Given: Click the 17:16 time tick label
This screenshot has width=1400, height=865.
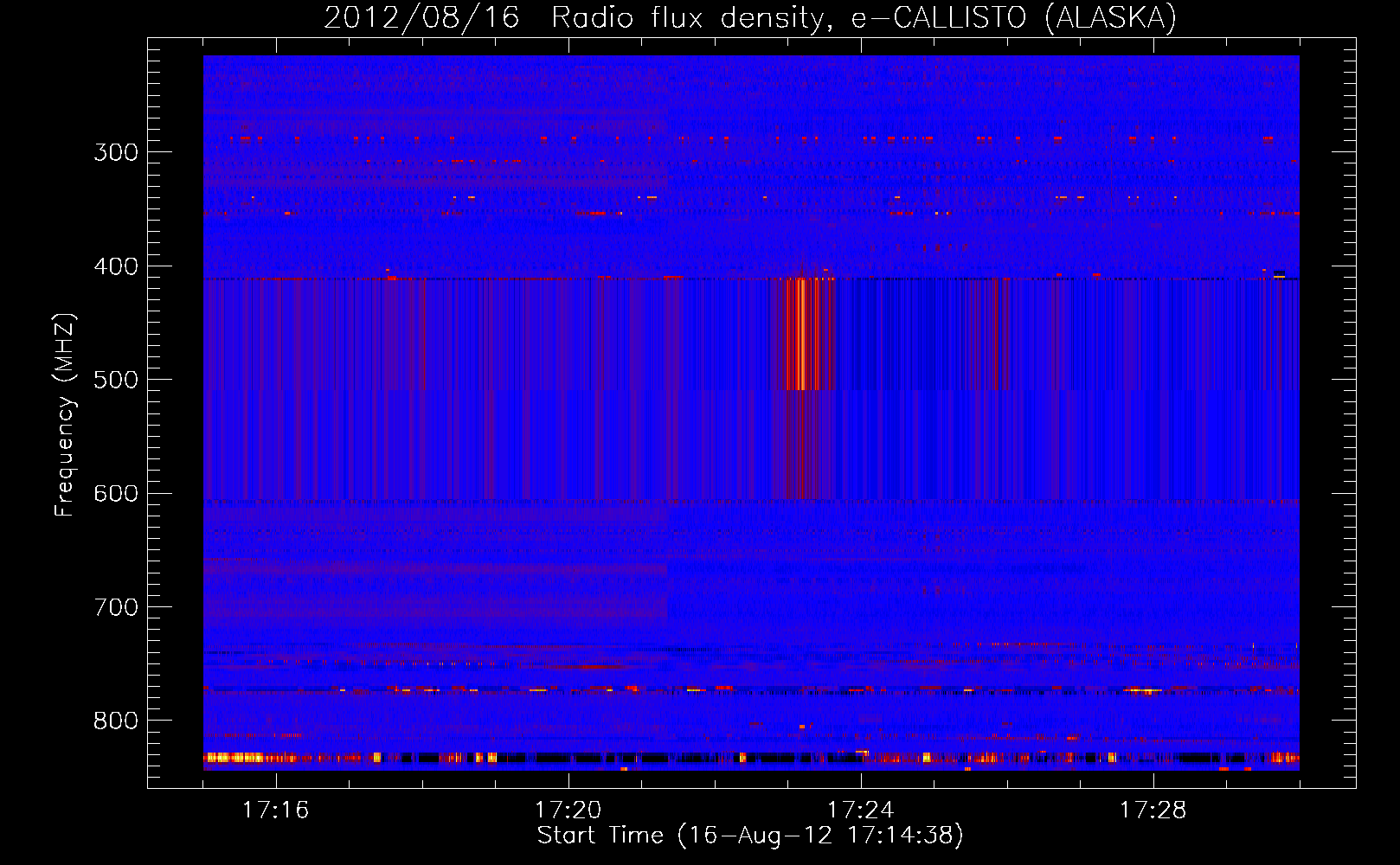Looking at the screenshot, I should [275, 811].
